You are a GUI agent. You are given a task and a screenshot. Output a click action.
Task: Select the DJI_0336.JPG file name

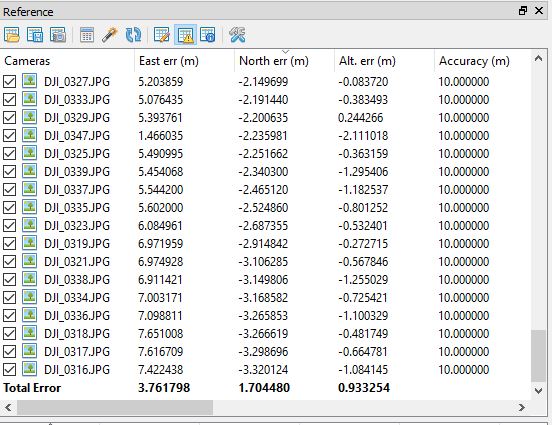[x=77, y=316]
